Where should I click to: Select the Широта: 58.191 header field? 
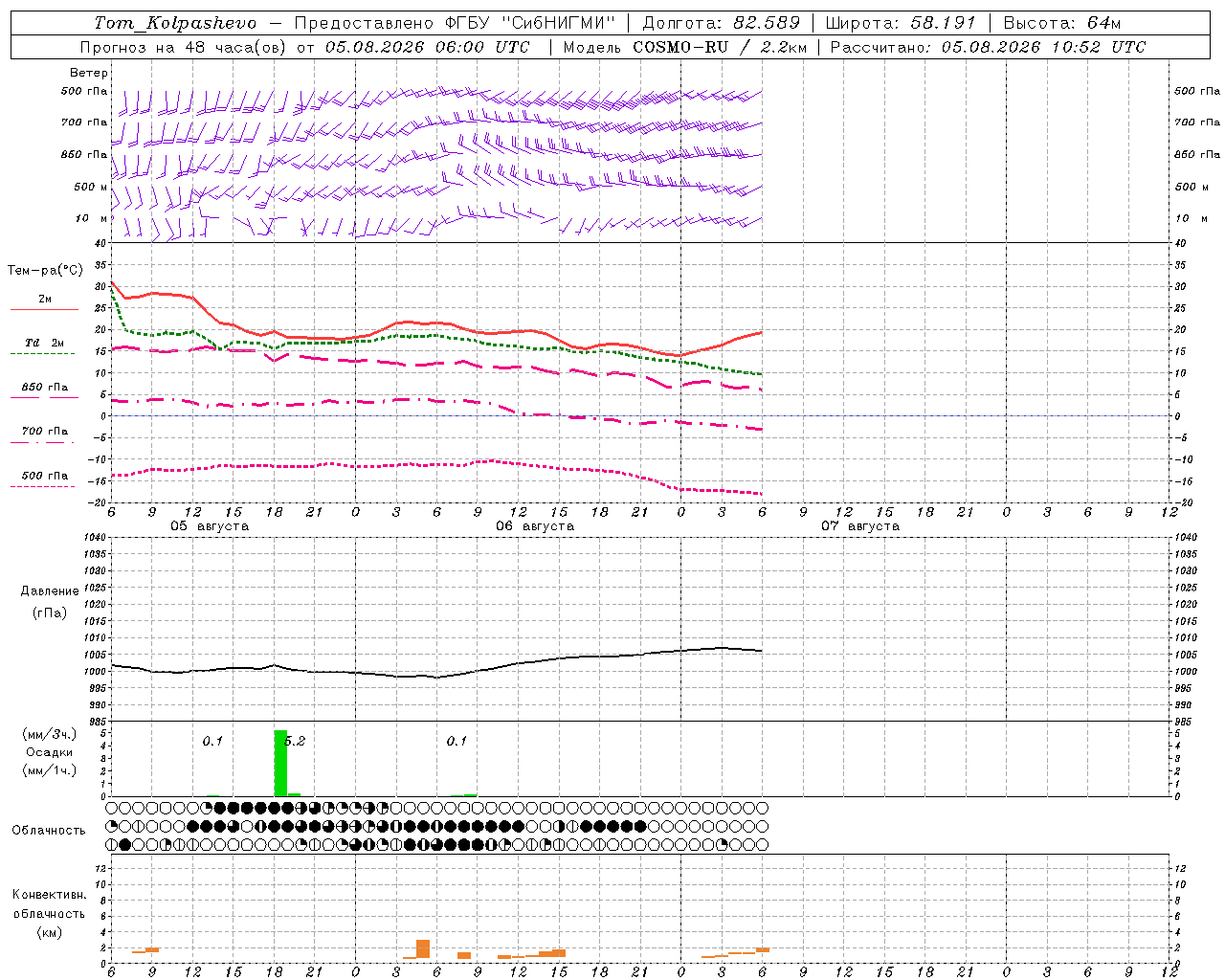pyautogui.click(x=901, y=23)
